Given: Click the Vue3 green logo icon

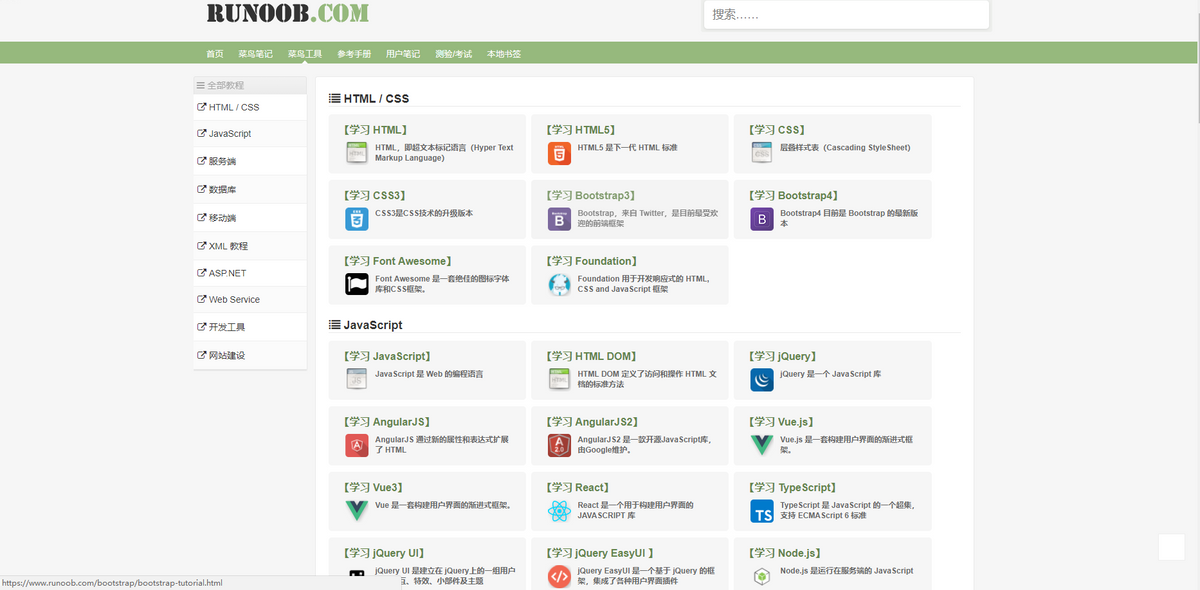Looking at the screenshot, I should [357, 511].
